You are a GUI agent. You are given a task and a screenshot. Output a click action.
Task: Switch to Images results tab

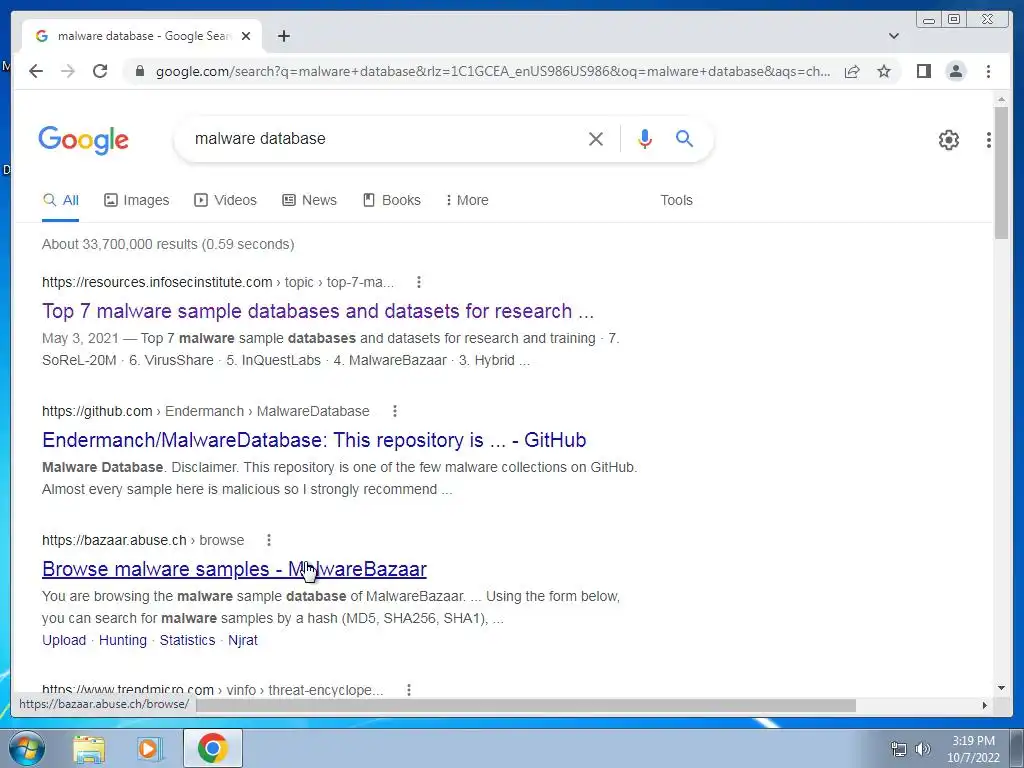[136, 200]
